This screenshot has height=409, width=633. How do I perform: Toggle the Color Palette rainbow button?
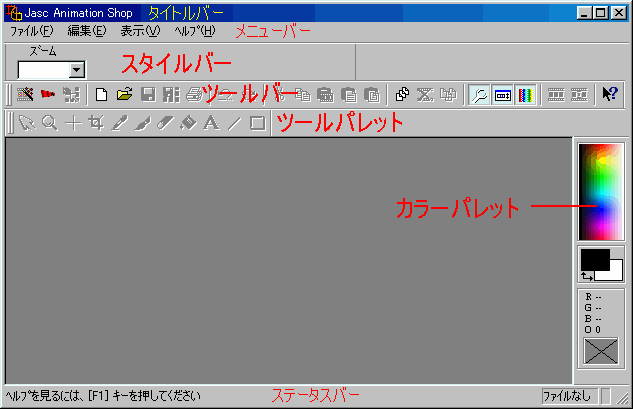click(526, 95)
